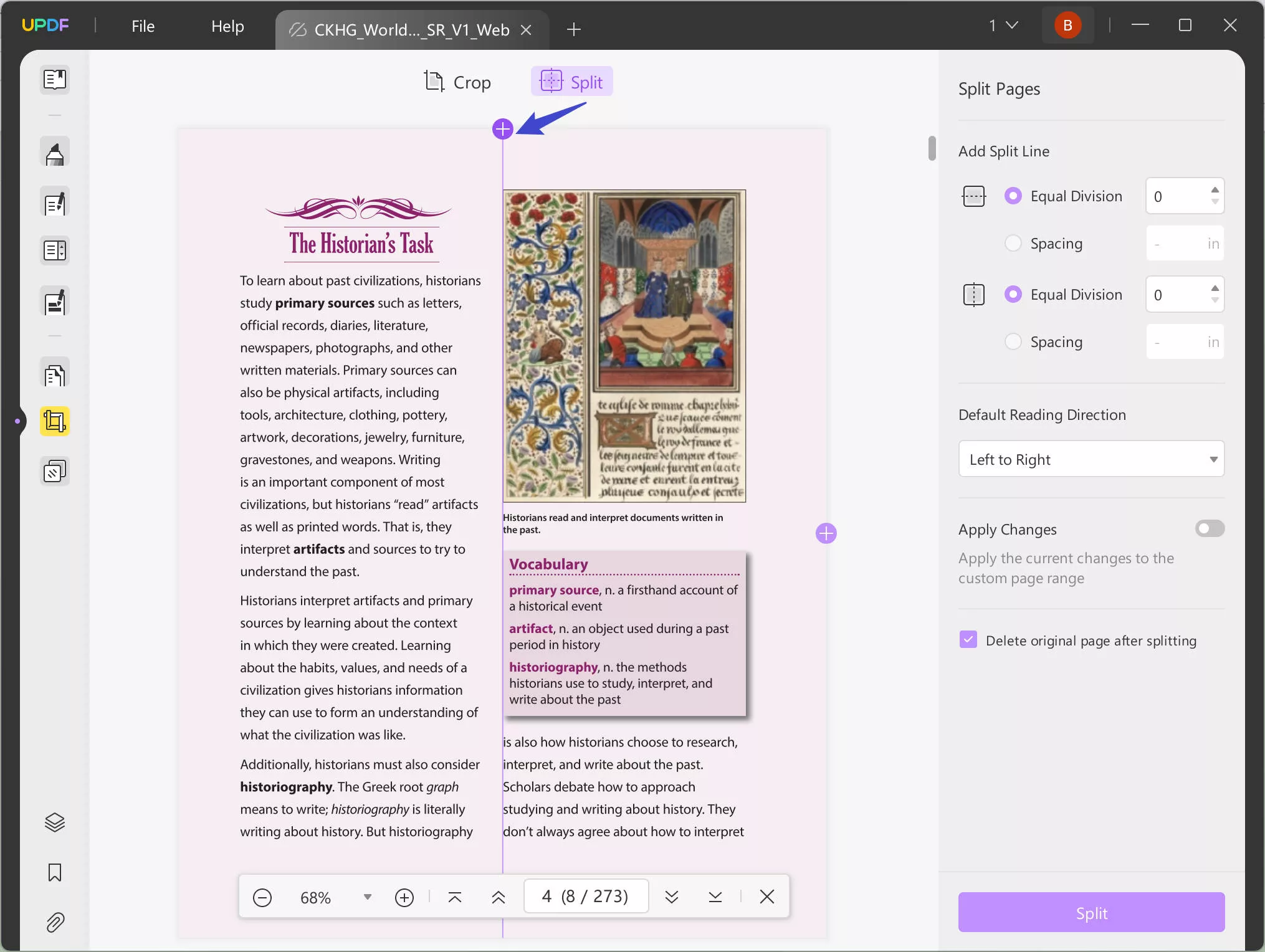Click the top plus handle on split line
The height and width of the screenshot is (952, 1265).
(502, 129)
